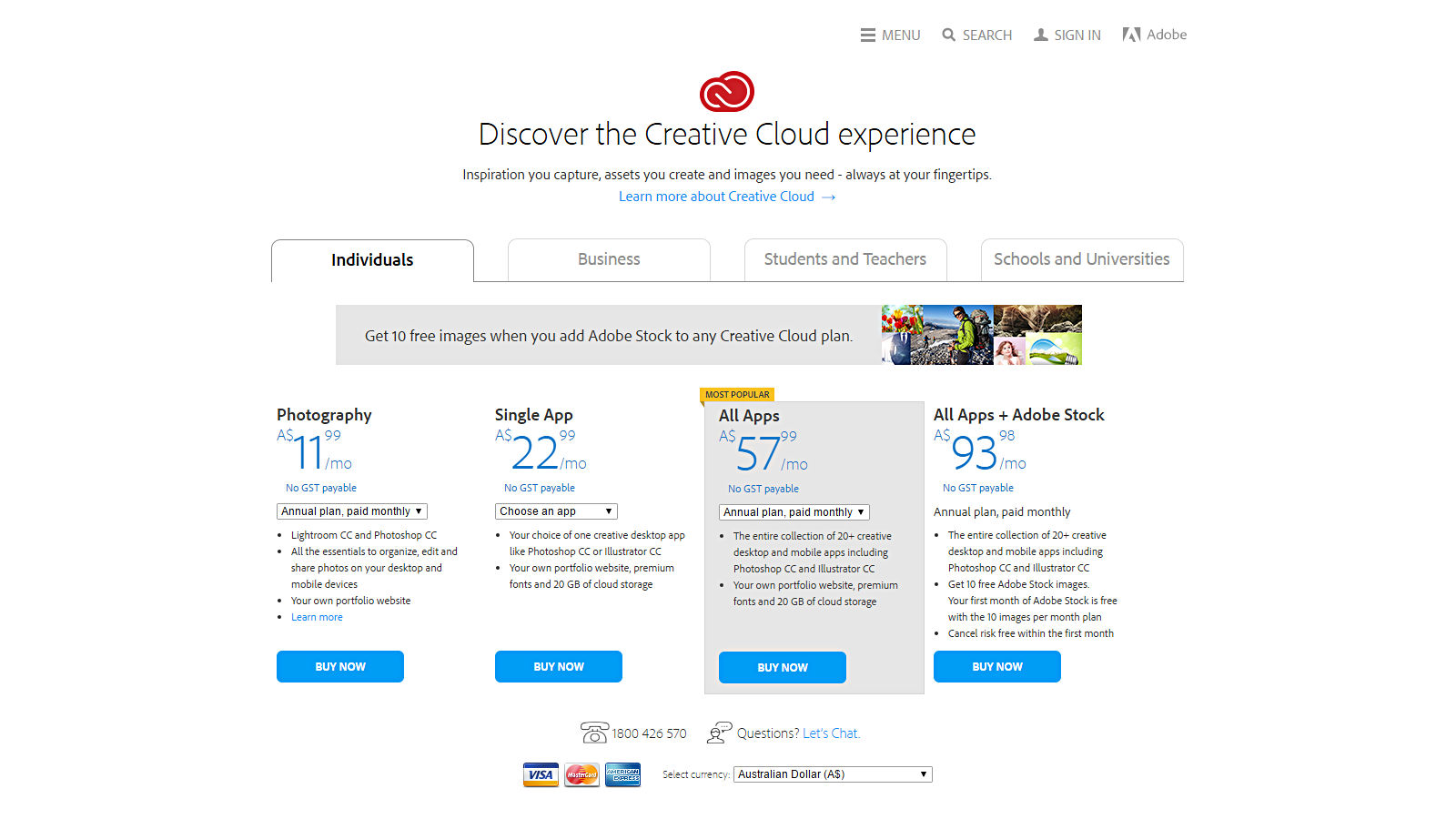Click the MOST POPULAR badge
1456x819 pixels.
tap(737, 395)
